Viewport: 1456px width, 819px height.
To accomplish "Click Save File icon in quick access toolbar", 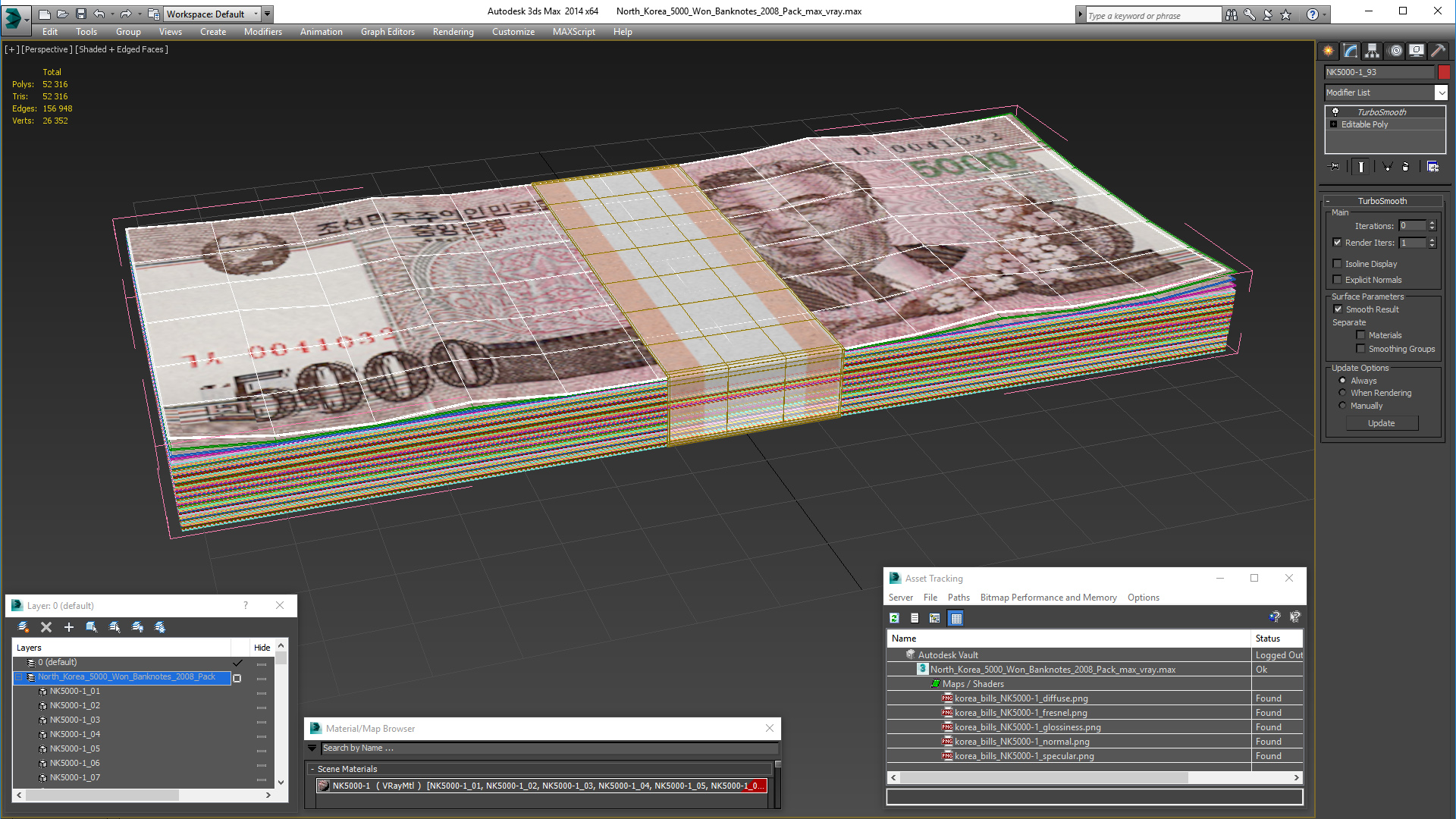I will click(x=81, y=14).
